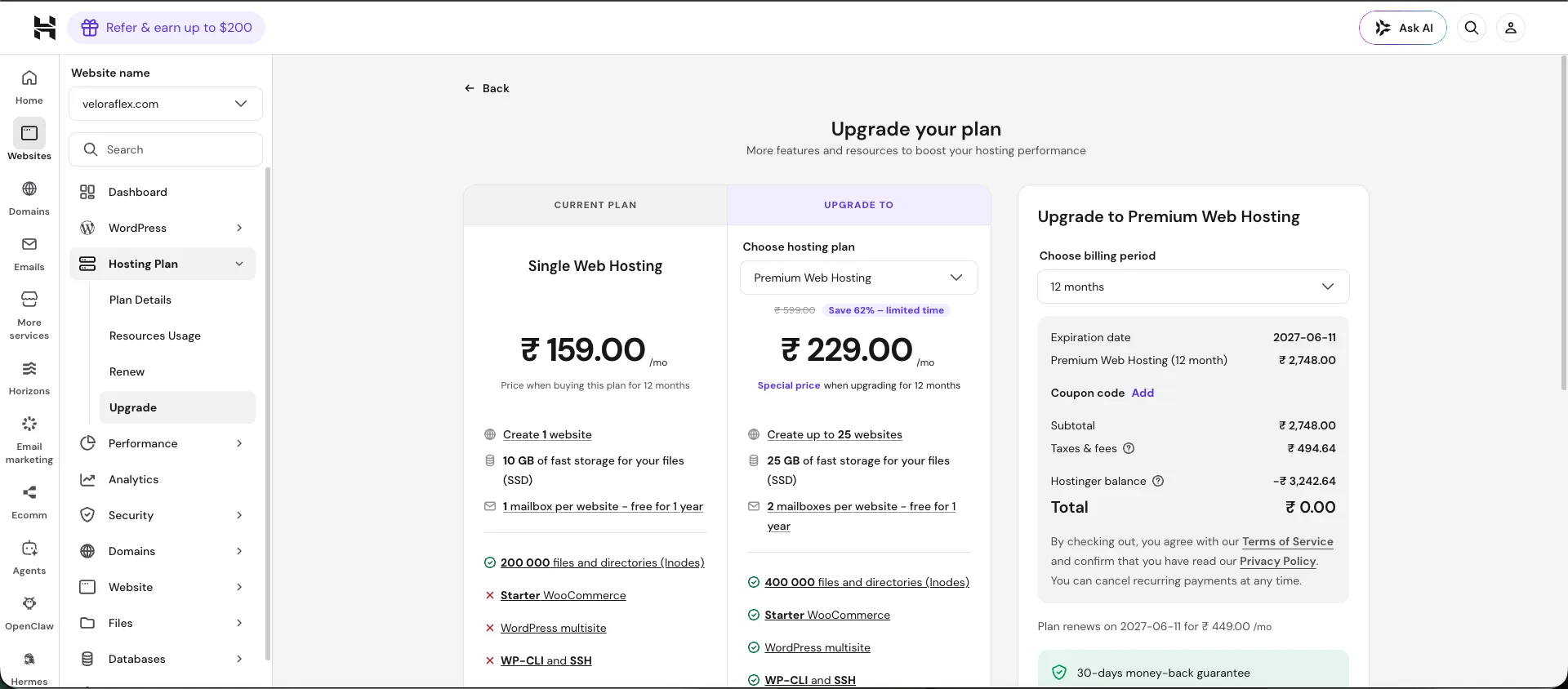
Task: Open Email marketing icon
Action: 29,424
